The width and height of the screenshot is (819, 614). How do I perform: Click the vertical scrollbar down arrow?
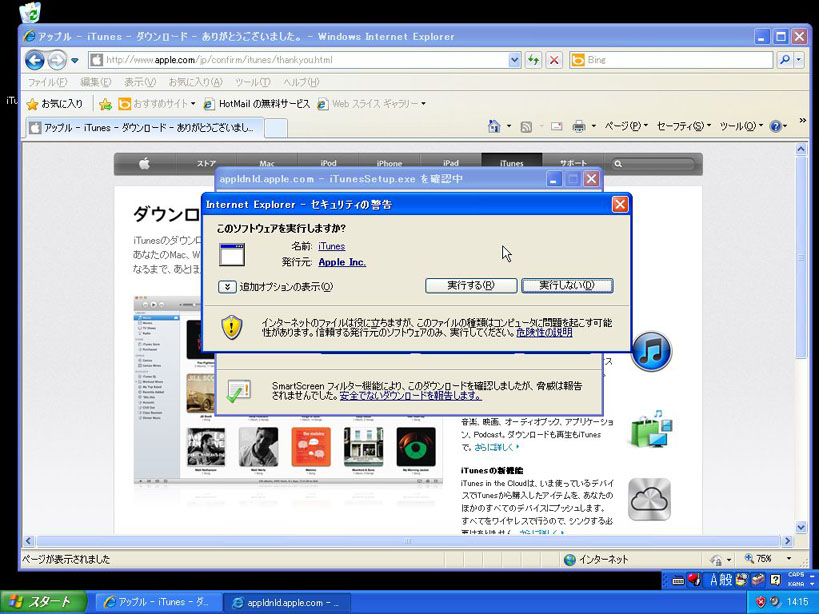(x=801, y=527)
